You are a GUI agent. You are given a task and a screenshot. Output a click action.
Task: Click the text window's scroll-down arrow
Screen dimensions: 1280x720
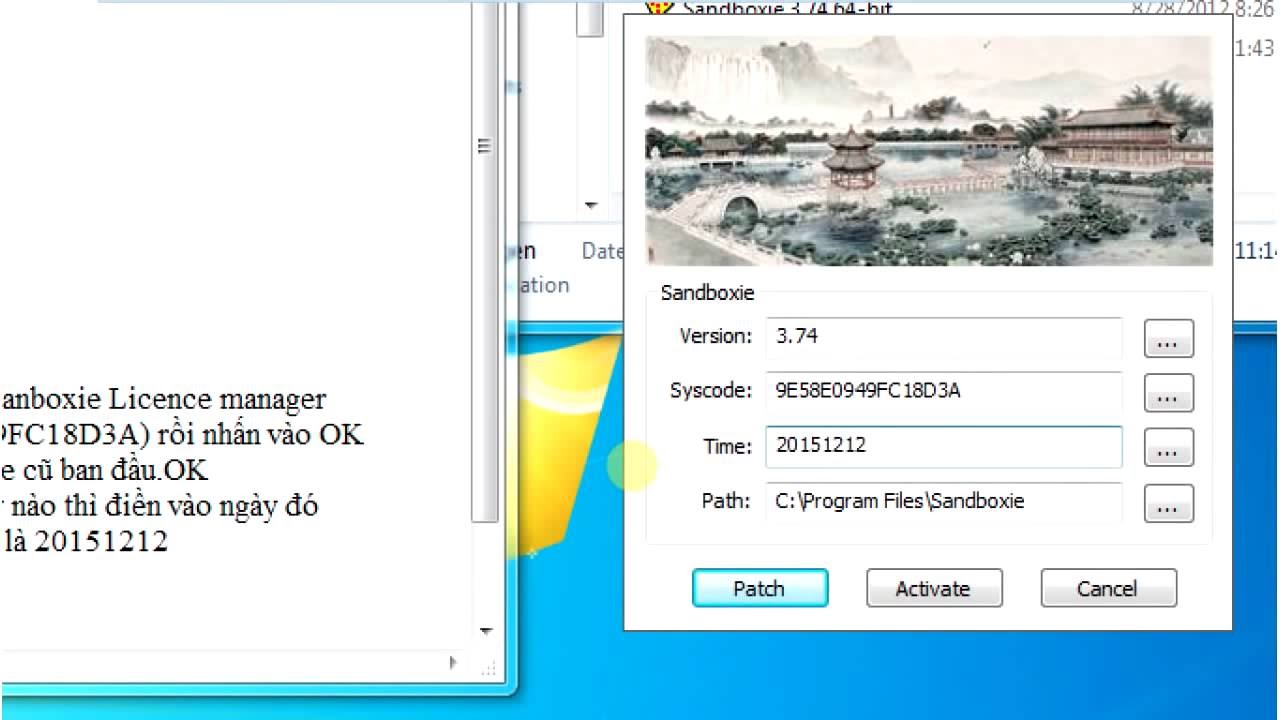[487, 631]
